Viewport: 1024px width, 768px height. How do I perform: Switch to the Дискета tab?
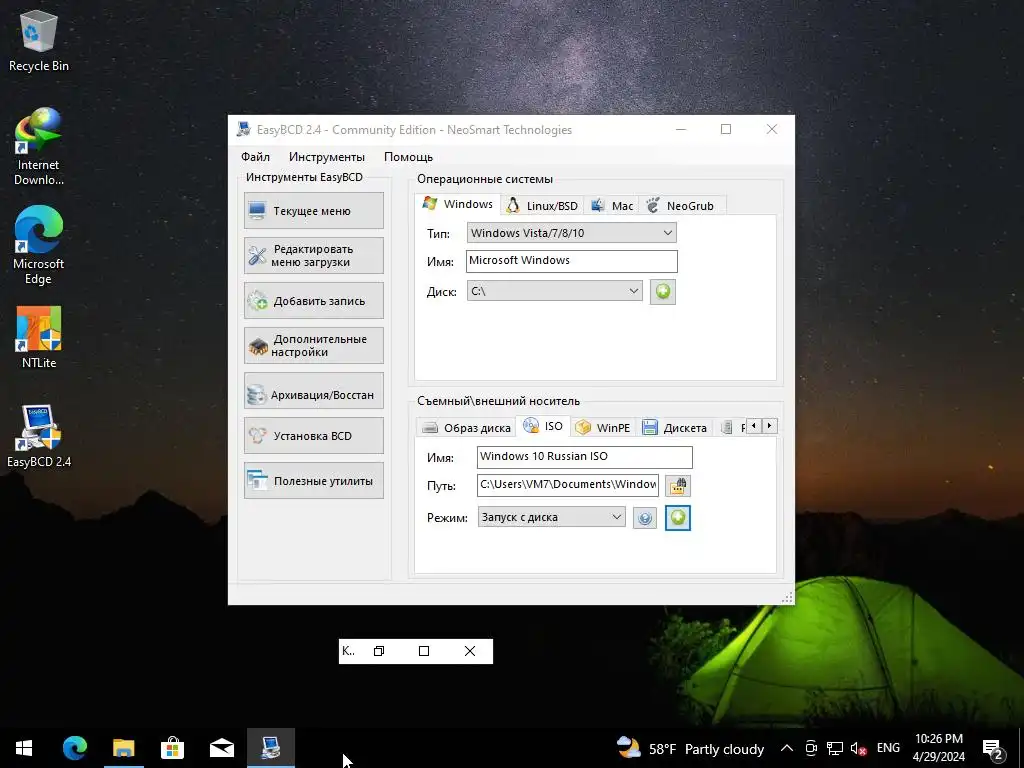(x=675, y=428)
